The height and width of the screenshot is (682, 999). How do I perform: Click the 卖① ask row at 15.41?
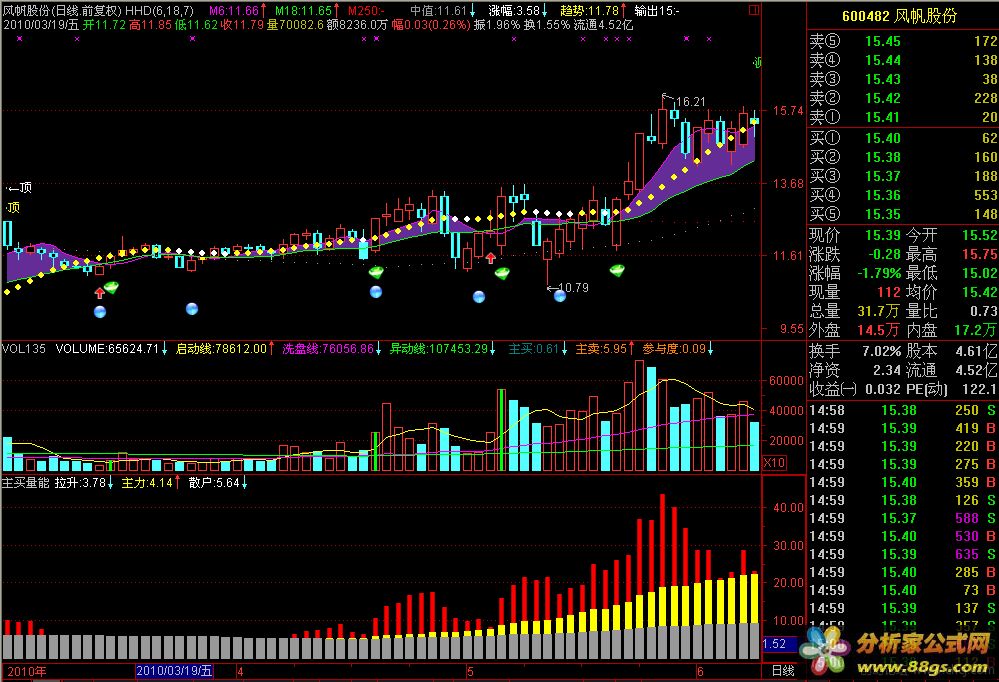point(903,117)
